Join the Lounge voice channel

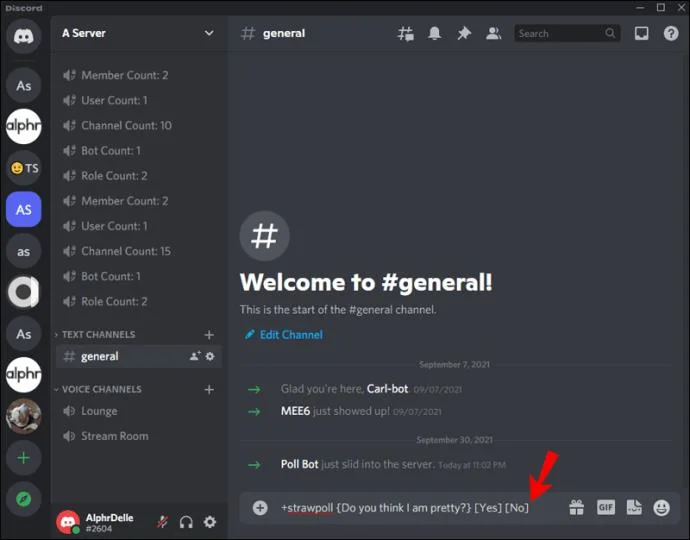139,411
